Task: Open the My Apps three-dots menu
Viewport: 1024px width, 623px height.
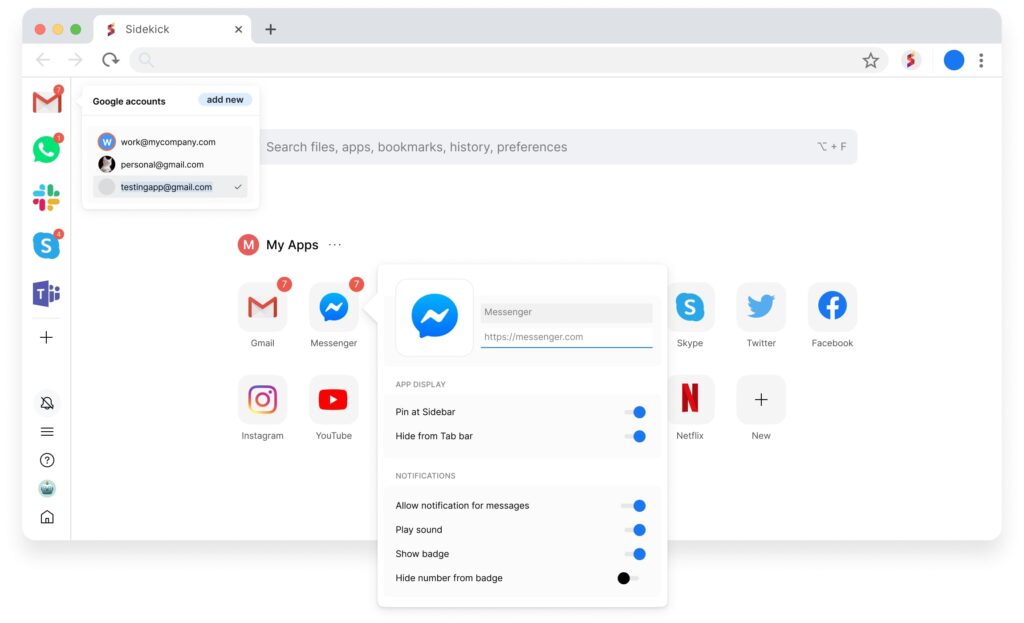Action: [x=335, y=245]
